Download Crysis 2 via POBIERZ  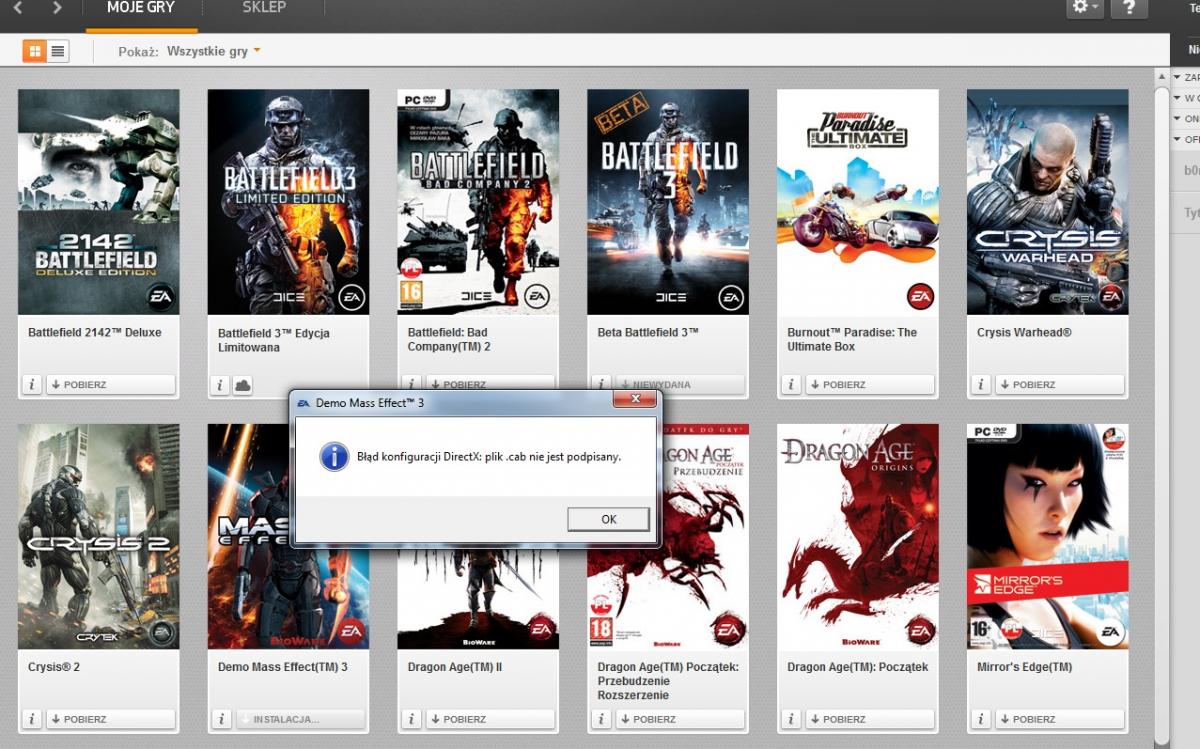(x=110, y=719)
